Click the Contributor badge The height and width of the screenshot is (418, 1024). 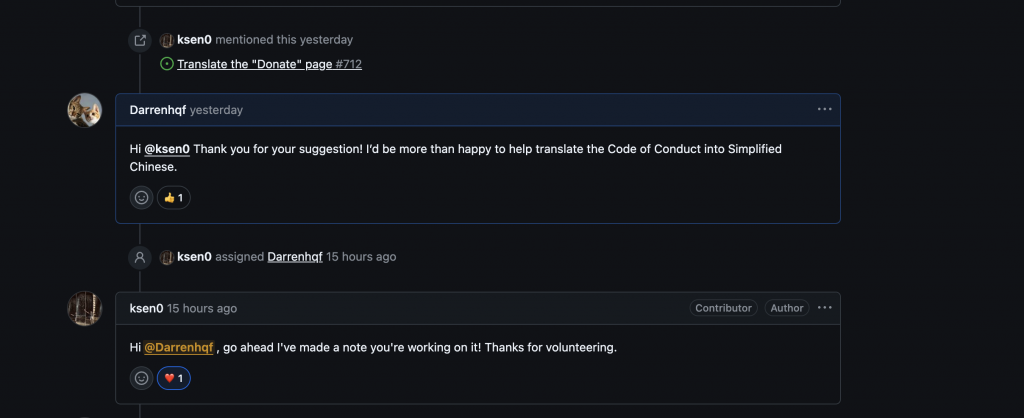click(x=724, y=308)
